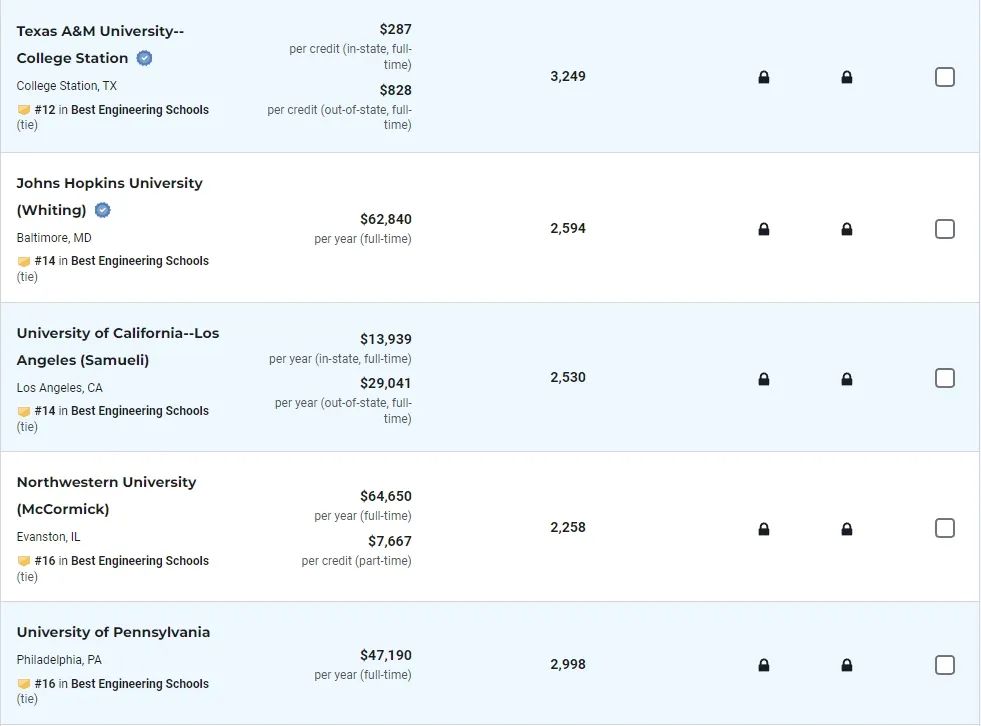Go to University of Pennsylvania page
981x726 pixels.
[x=113, y=632]
